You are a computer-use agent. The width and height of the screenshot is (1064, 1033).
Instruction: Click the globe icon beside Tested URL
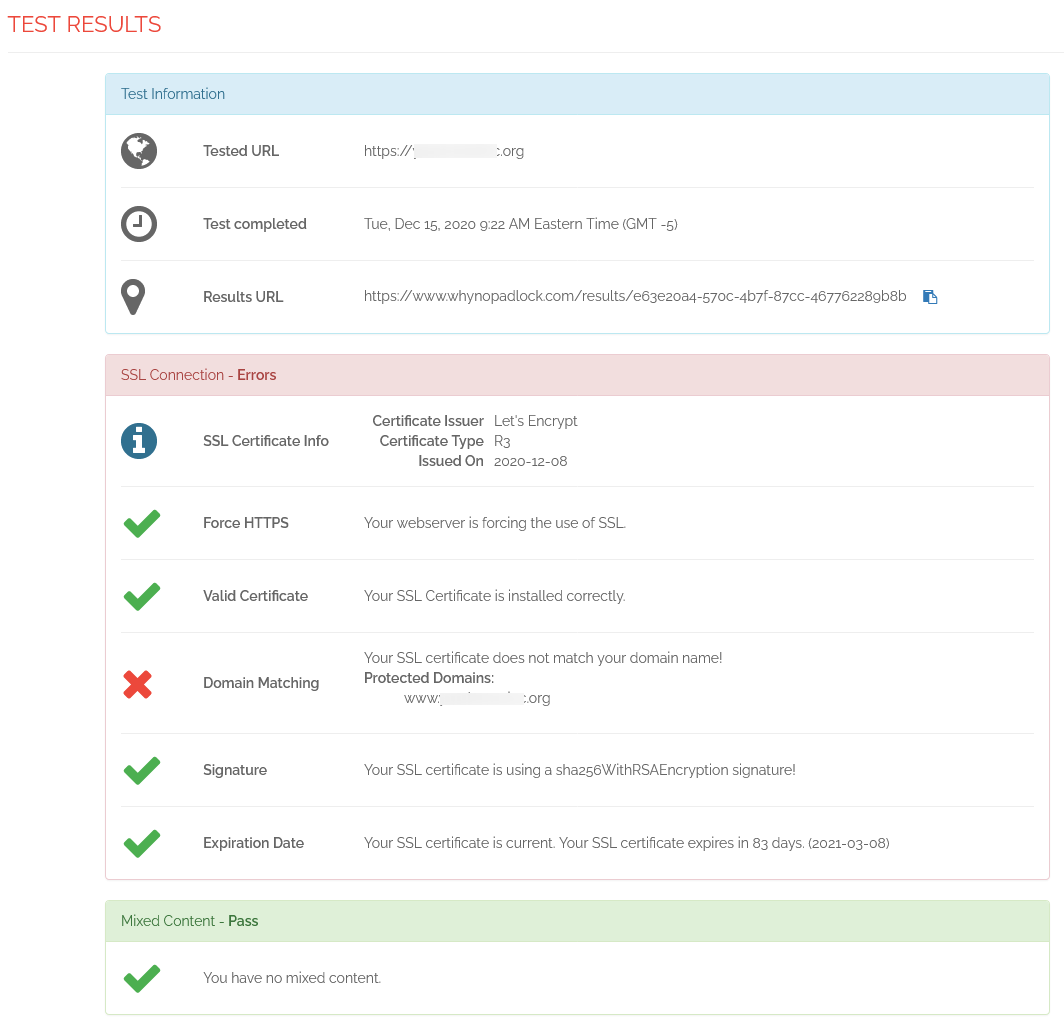tap(138, 151)
